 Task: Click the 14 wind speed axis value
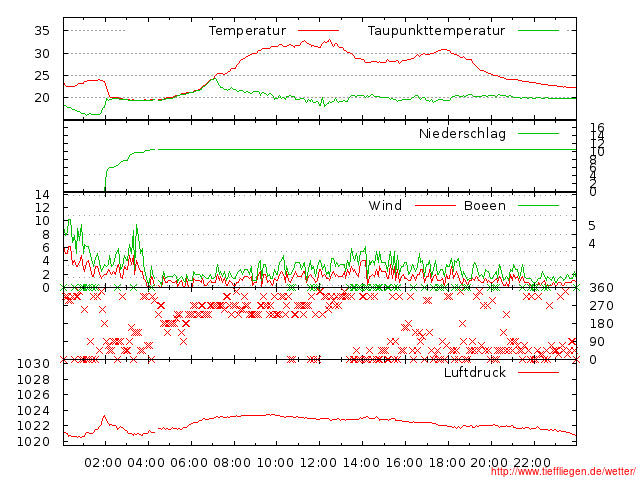(x=42, y=195)
